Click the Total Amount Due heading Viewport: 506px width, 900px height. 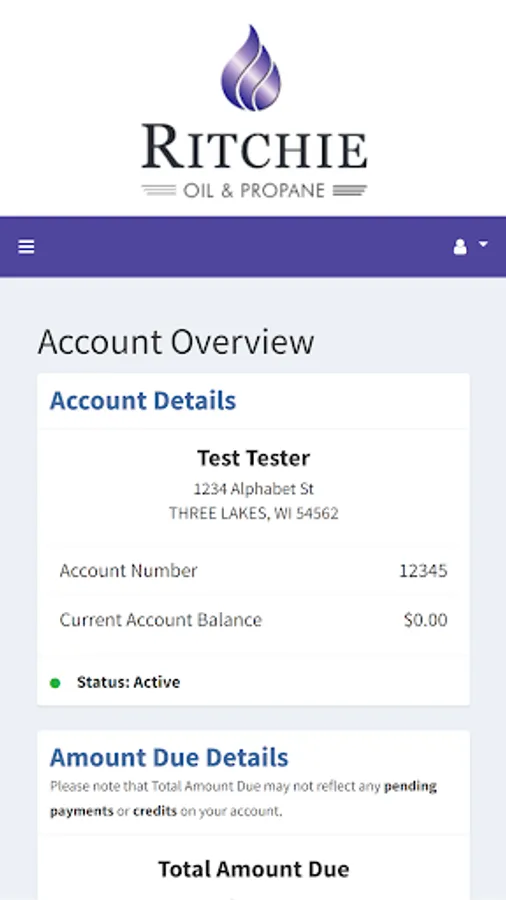coord(254,869)
